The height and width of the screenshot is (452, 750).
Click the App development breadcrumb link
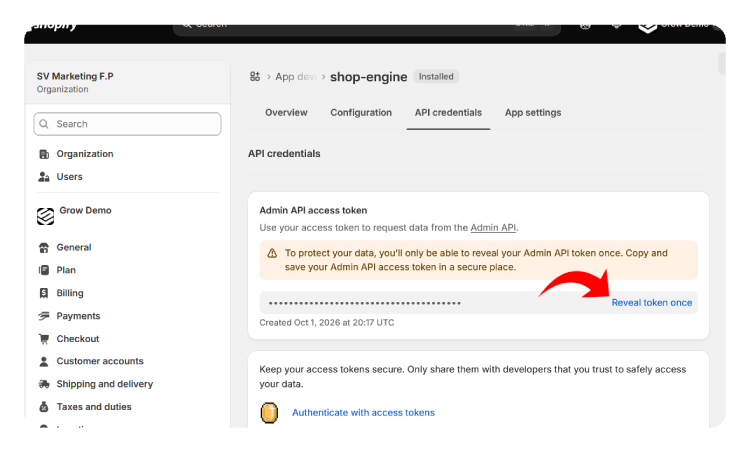[296, 77]
